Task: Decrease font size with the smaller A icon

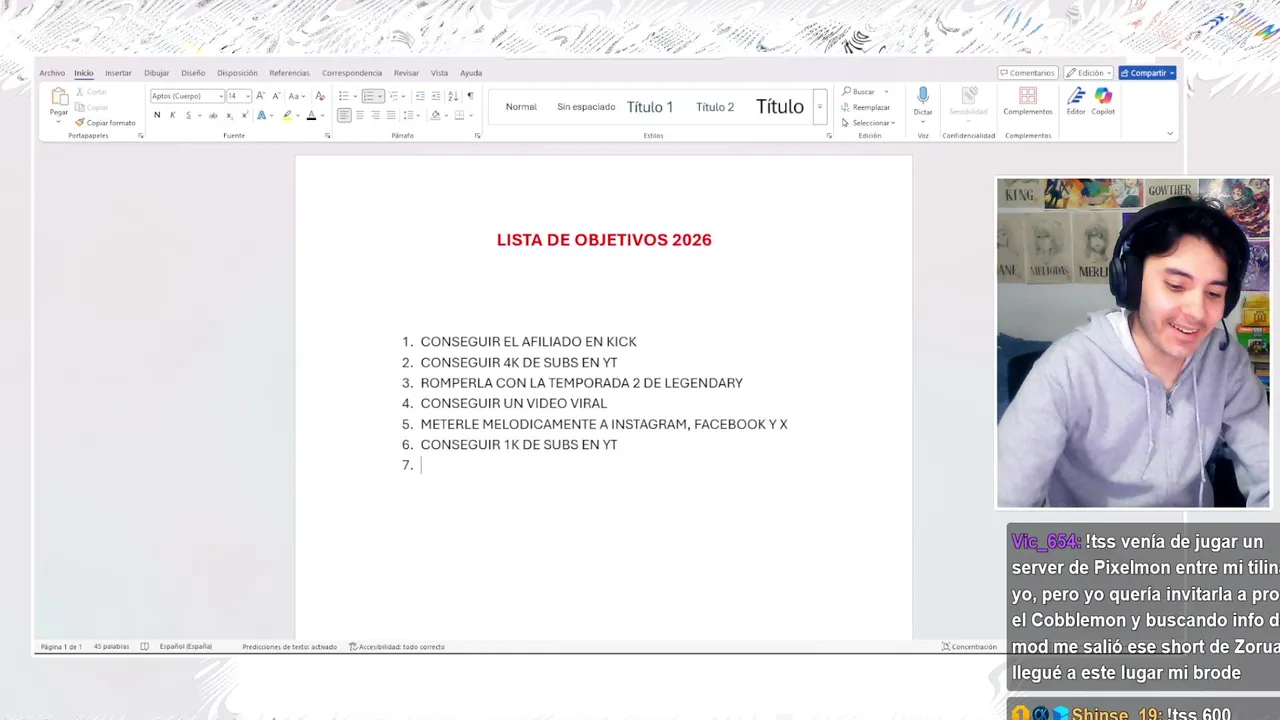Action: (x=274, y=96)
